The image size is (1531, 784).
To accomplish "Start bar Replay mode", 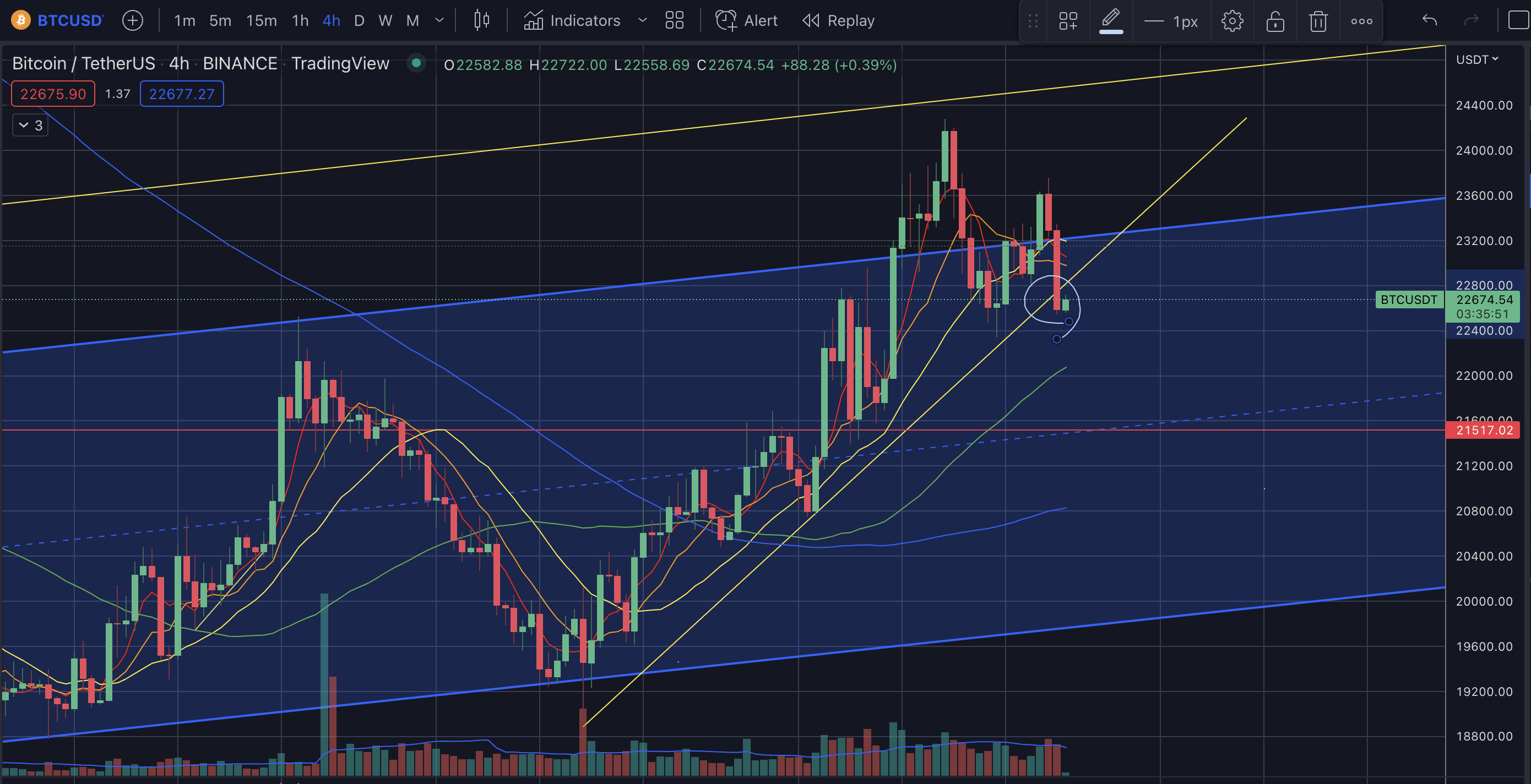I will (839, 21).
